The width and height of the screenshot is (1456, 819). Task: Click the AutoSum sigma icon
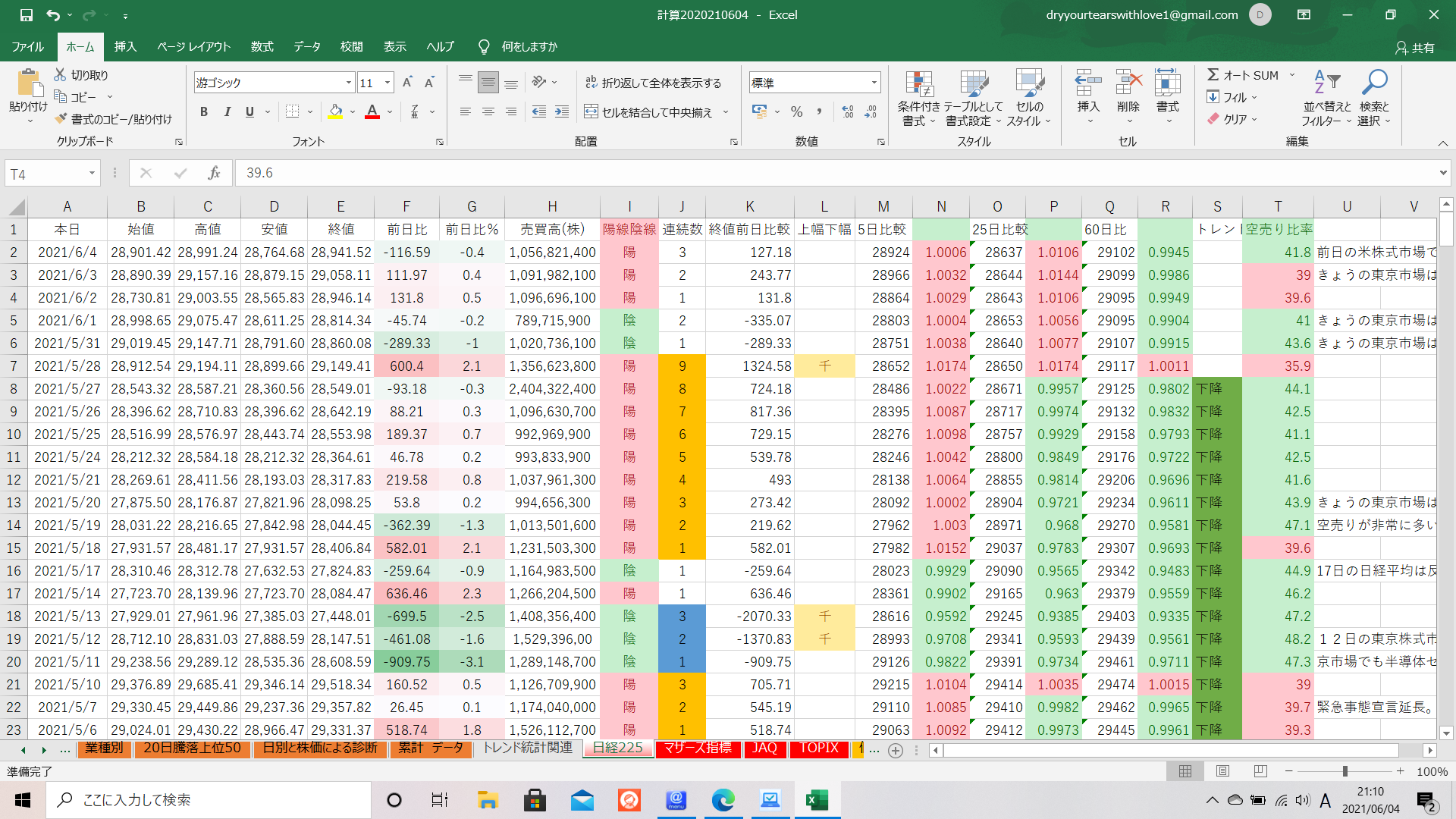(1213, 75)
